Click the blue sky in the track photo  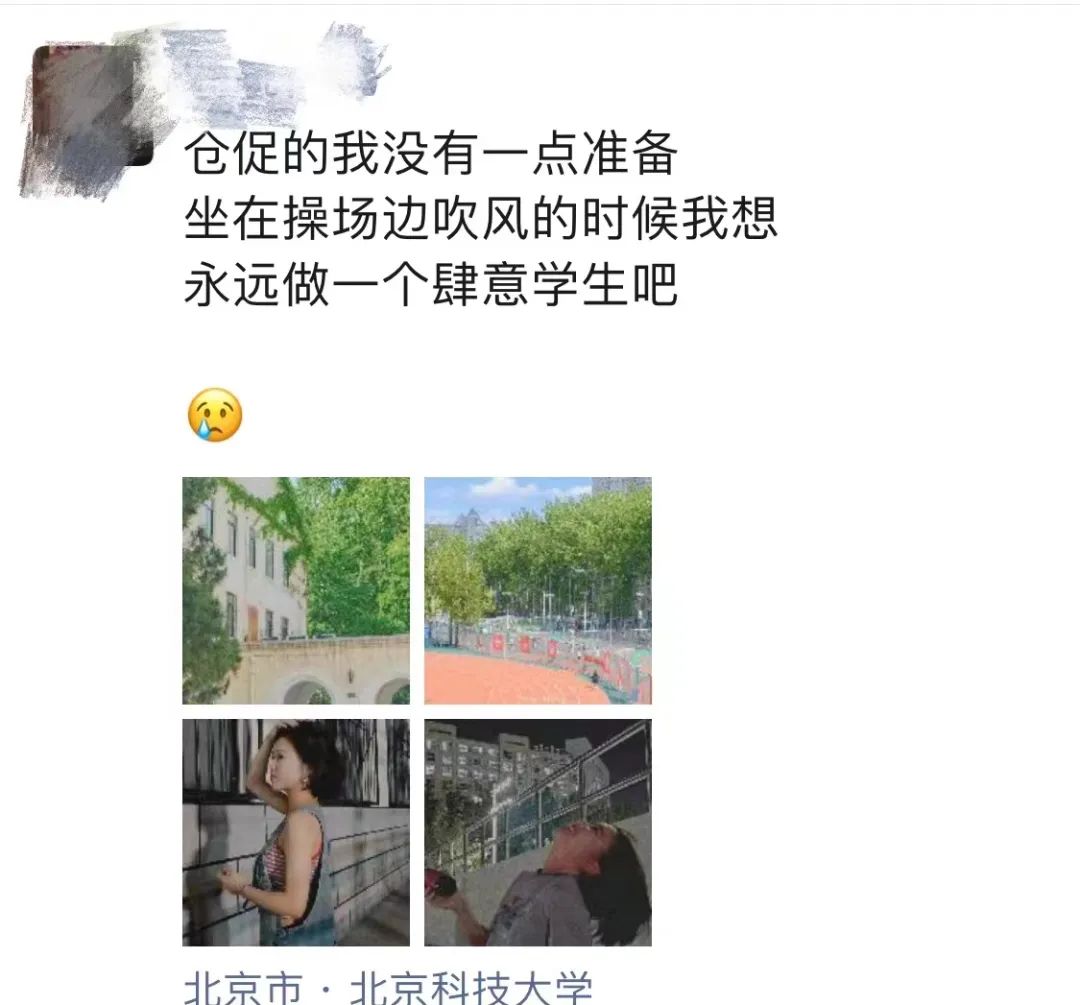point(510,495)
